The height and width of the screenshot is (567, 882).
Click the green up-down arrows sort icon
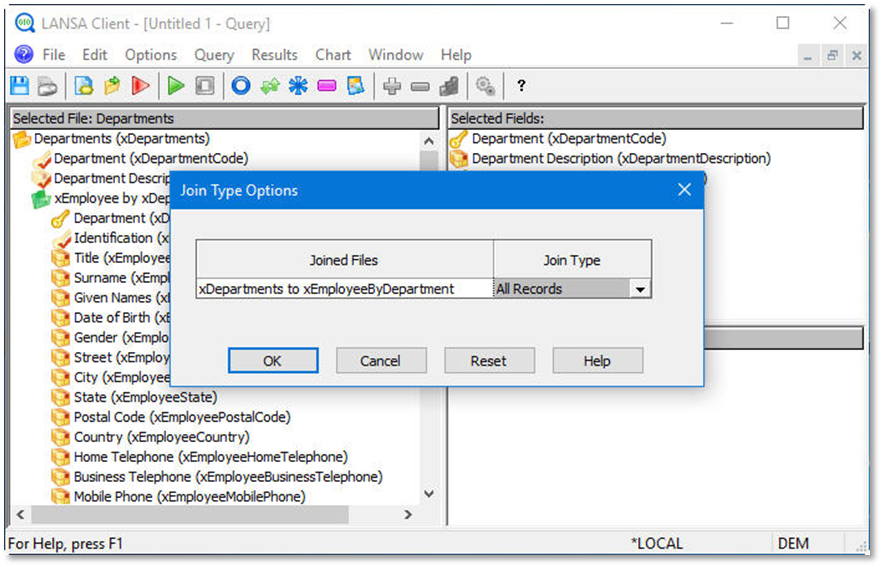[x=270, y=86]
